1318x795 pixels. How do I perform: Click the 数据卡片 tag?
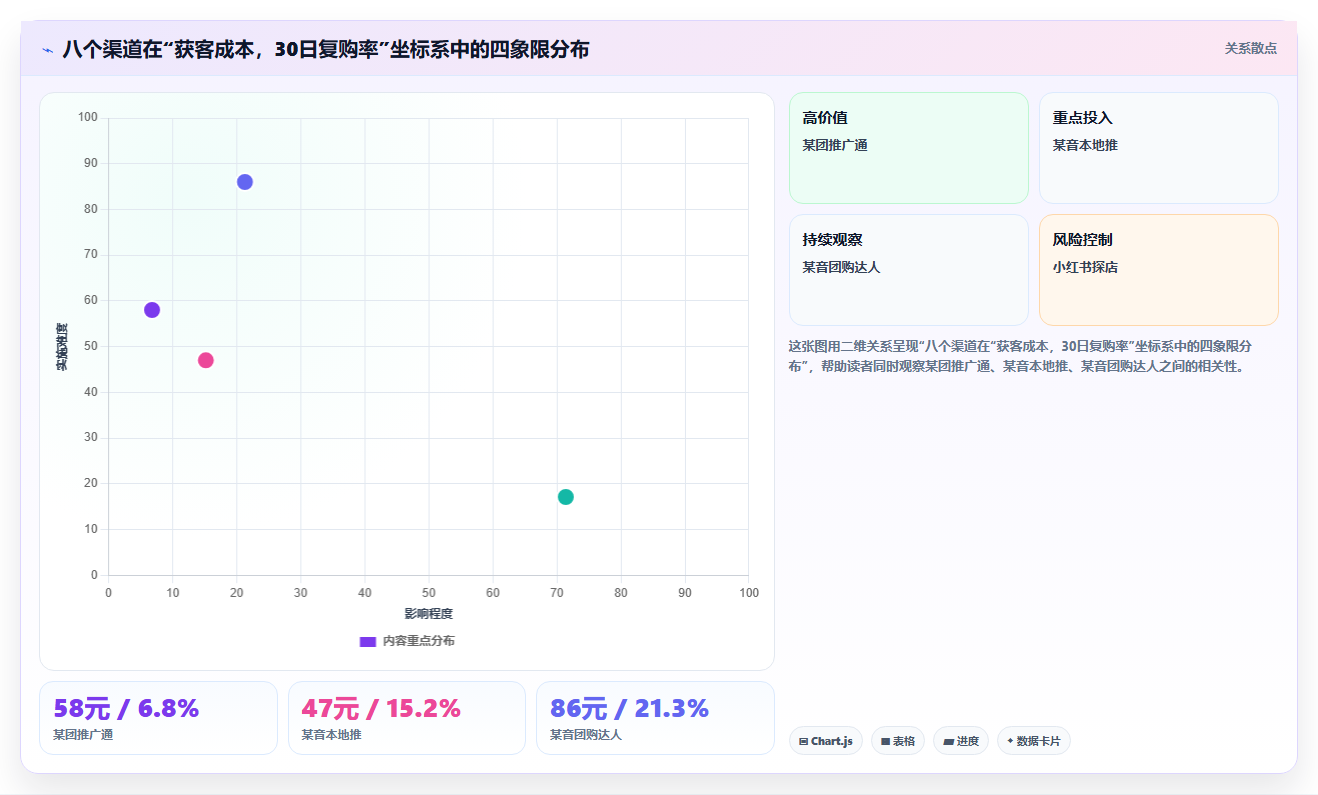(1034, 741)
